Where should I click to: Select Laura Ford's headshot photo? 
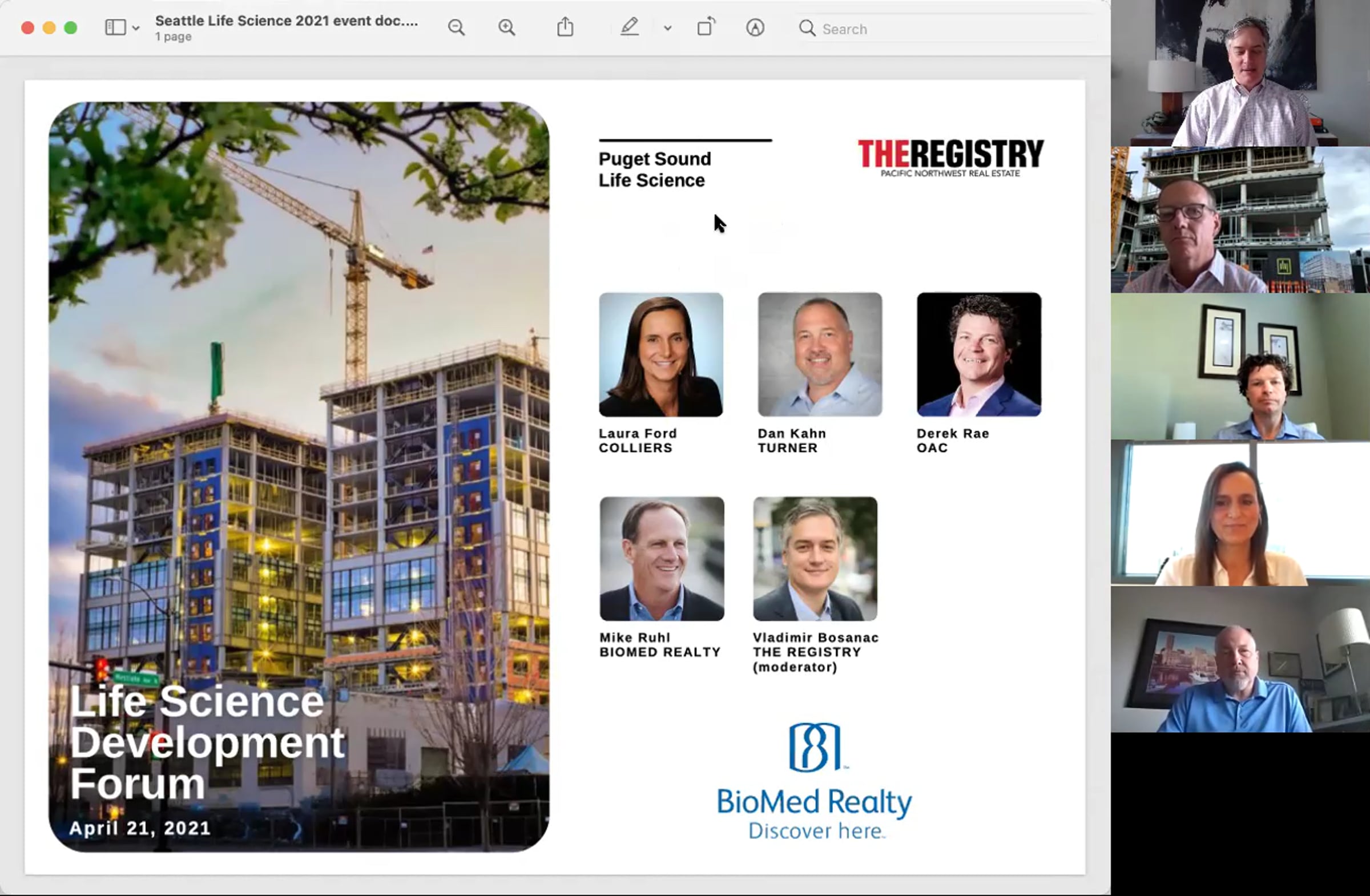click(x=661, y=354)
